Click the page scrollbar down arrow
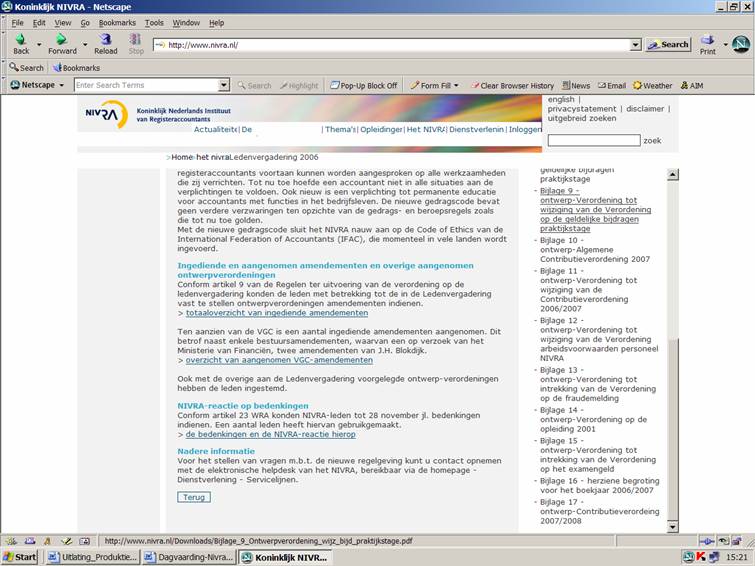The image size is (755, 566). click(x=673, y=527)
